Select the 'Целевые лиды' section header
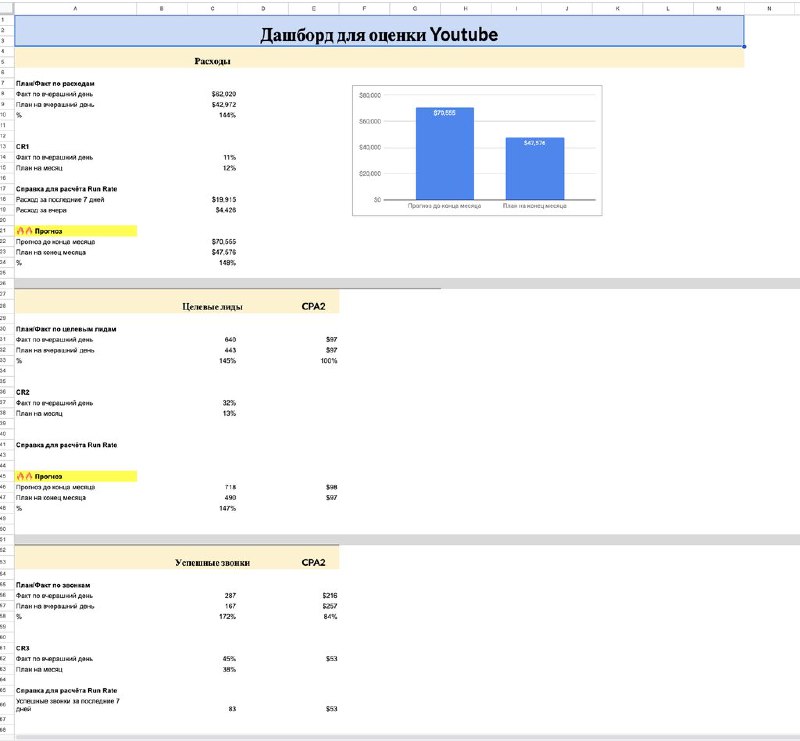This screenshot has height=741, width=800. point(212,307)
